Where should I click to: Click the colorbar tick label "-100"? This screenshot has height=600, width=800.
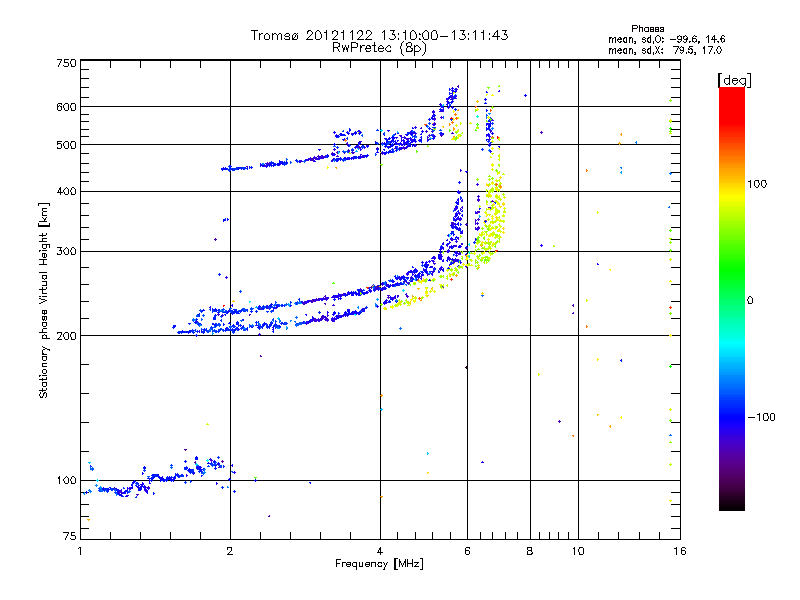pyautogui.click(x=762, y=417)
